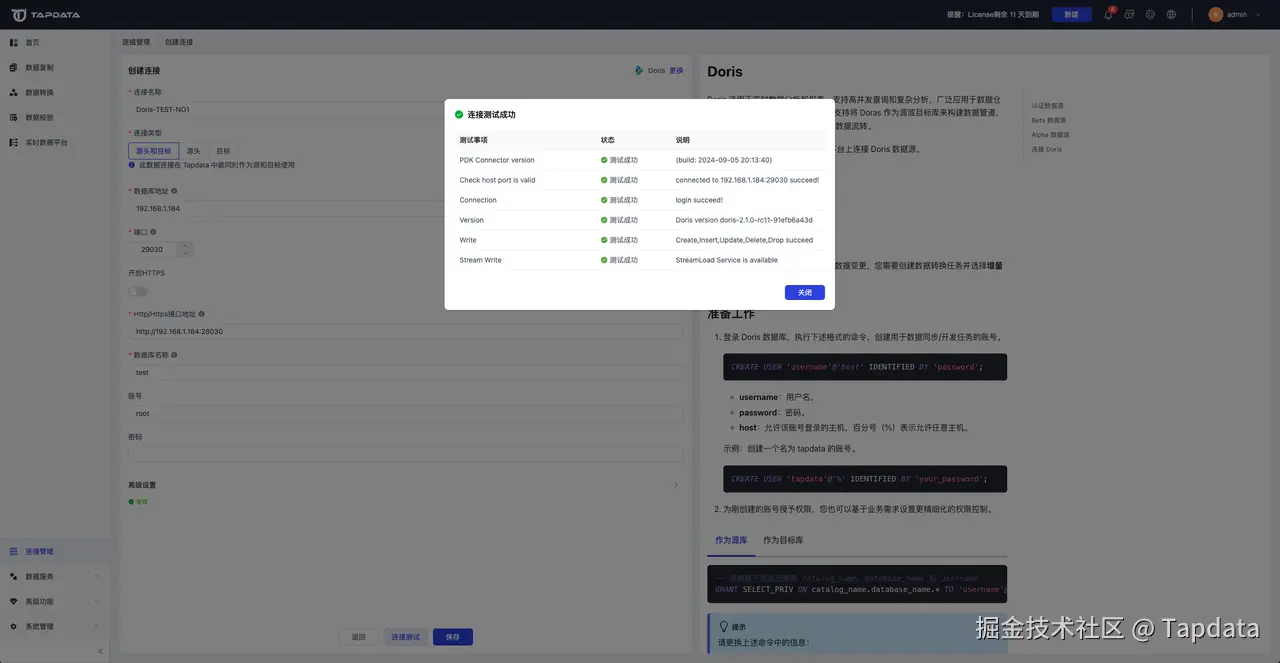The width and height of the screenshot is (1280, 663).
Task: Click the 密码 input field
Action: [x=405, y=453]
